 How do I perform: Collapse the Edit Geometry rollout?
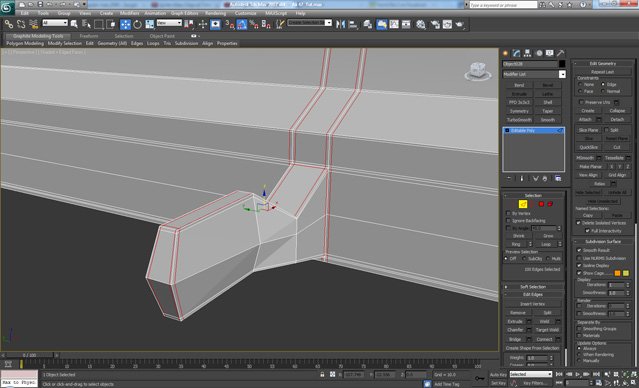click(603, 64)
